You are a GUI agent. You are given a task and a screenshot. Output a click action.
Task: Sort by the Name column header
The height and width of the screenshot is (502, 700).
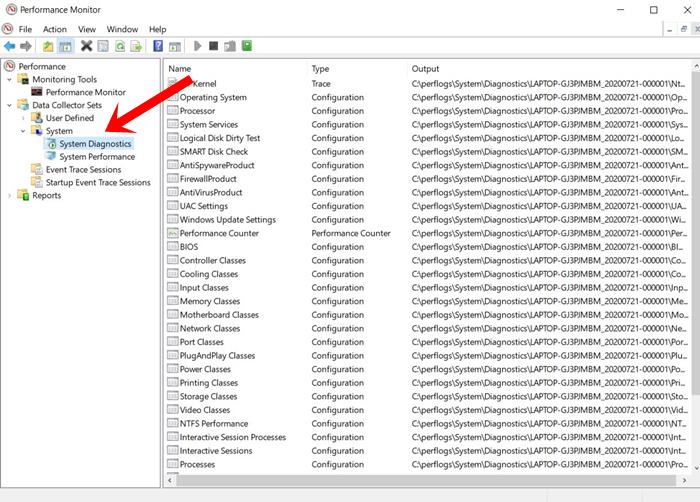(236, 69)
